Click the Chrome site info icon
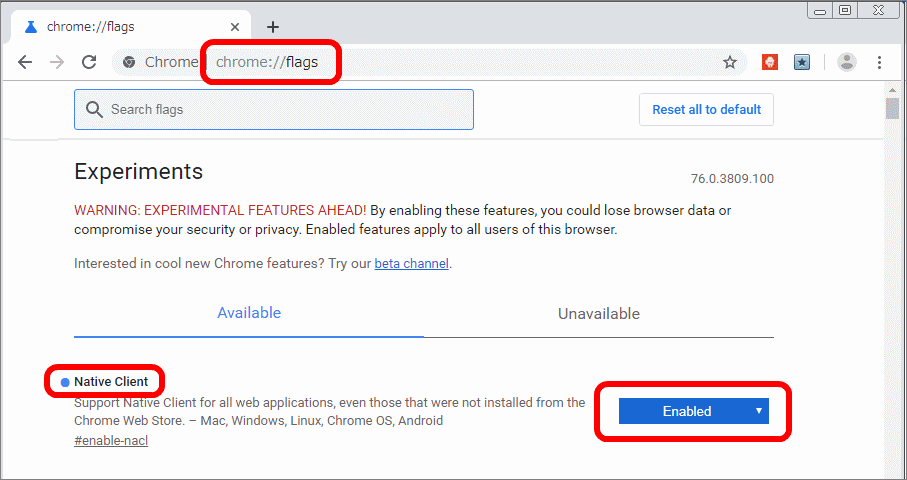The width and height of the screenshot is (907, 480). pos(129,62)
